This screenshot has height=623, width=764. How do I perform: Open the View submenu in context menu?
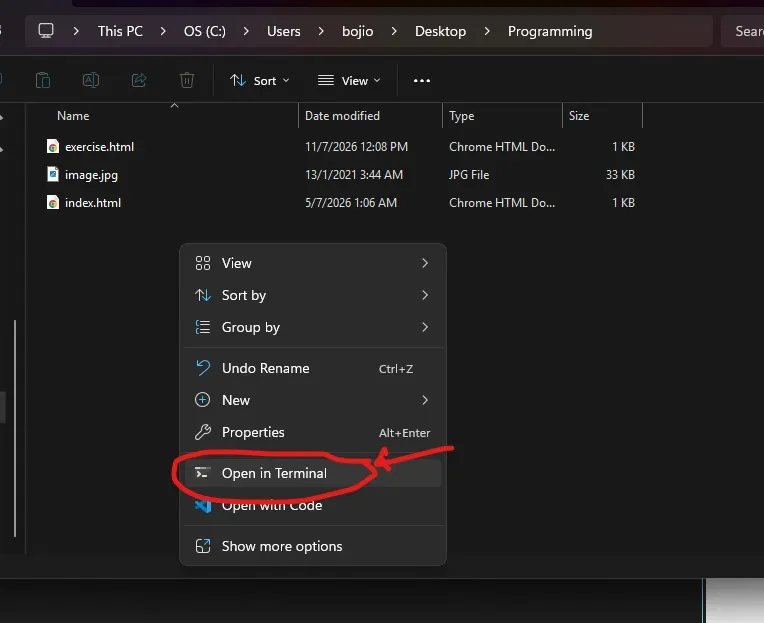point(313,263)
